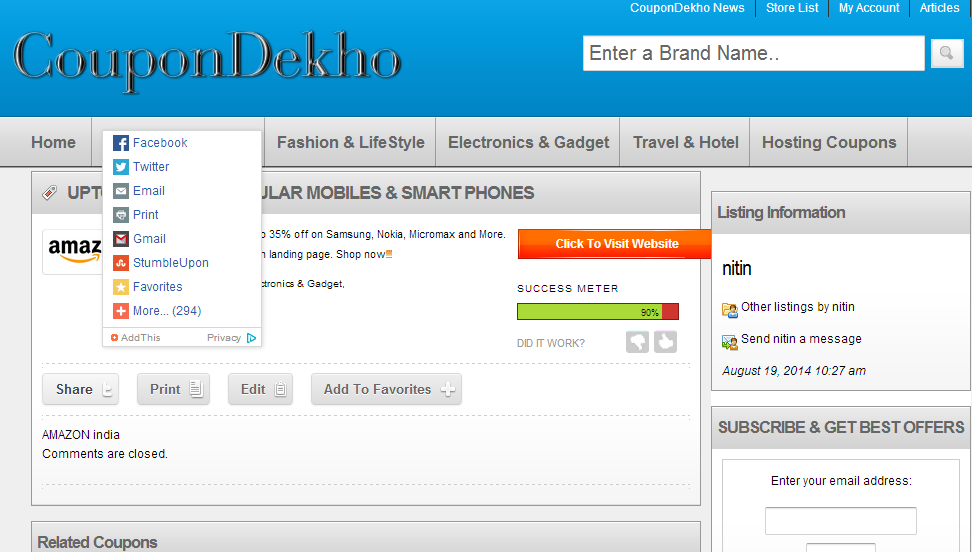Click the Share button
This screenshot has width=972, height=552.
pyautogui.click(x=81, y=389)
